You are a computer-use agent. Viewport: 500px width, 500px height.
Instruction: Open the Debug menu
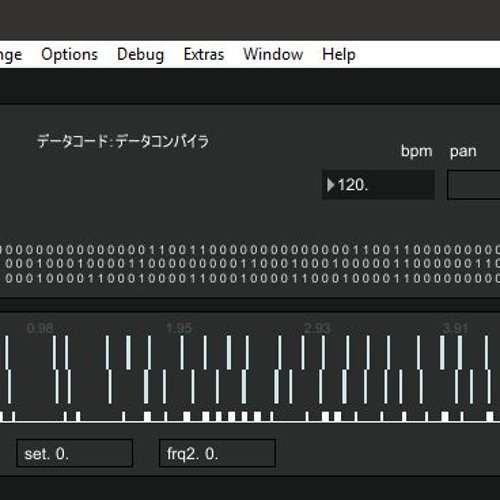[141, 54]
